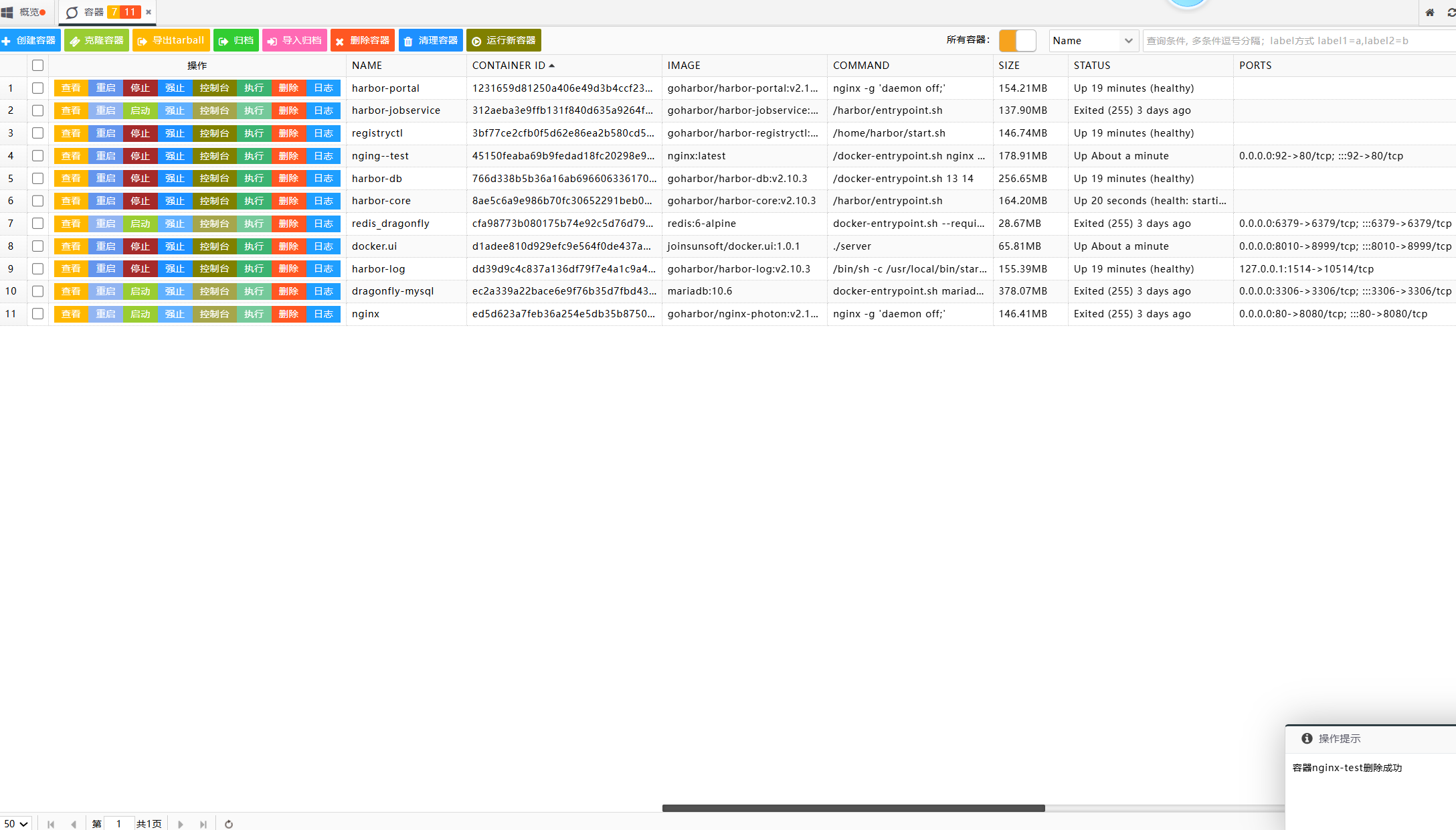The height and width of the screenshot is (830, 1456).
Task: Go to next page in pagination bar
Action: [x=181, y=824]
